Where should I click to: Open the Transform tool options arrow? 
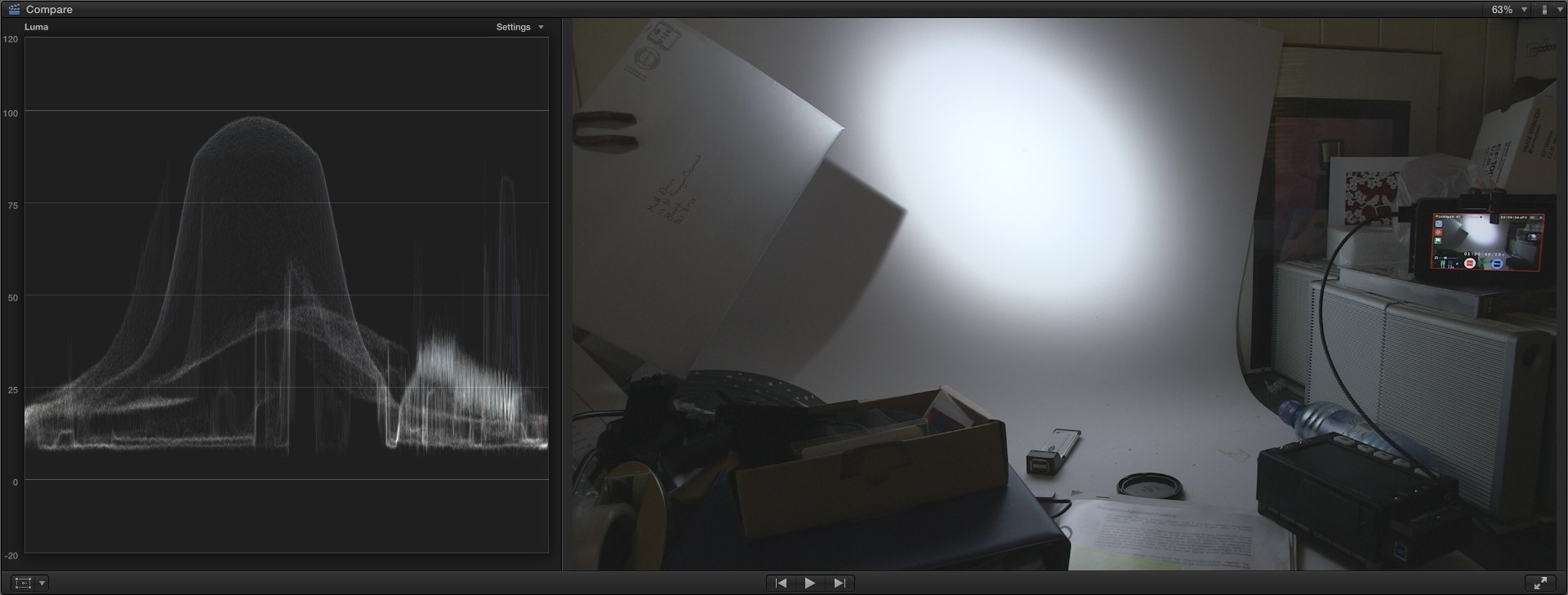click(x=42, y=583)
